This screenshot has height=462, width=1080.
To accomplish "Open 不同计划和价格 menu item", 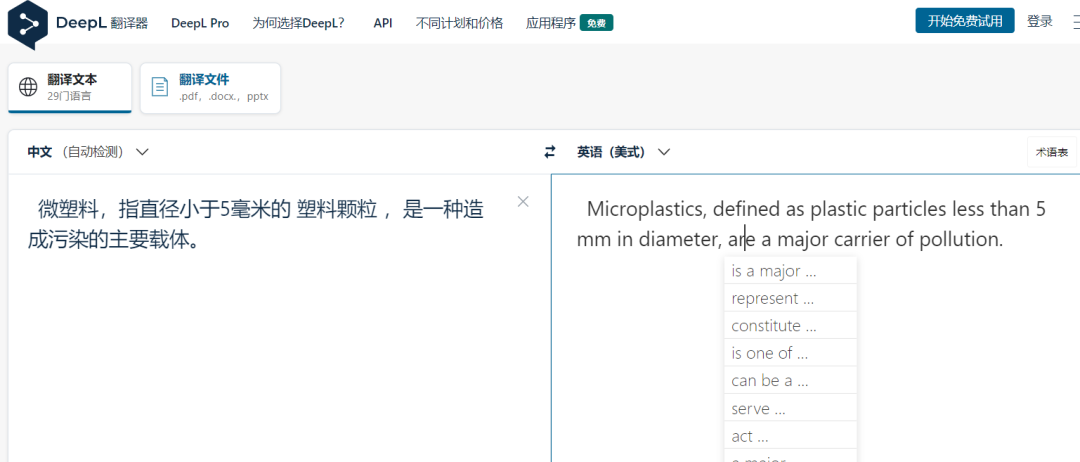I will (459, 23).
